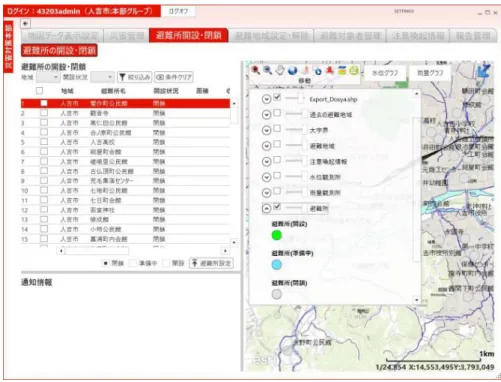This screenshot has height=382, width=501.
Task: Open the 雨量グラフ button on map
Action: point(430,73)
